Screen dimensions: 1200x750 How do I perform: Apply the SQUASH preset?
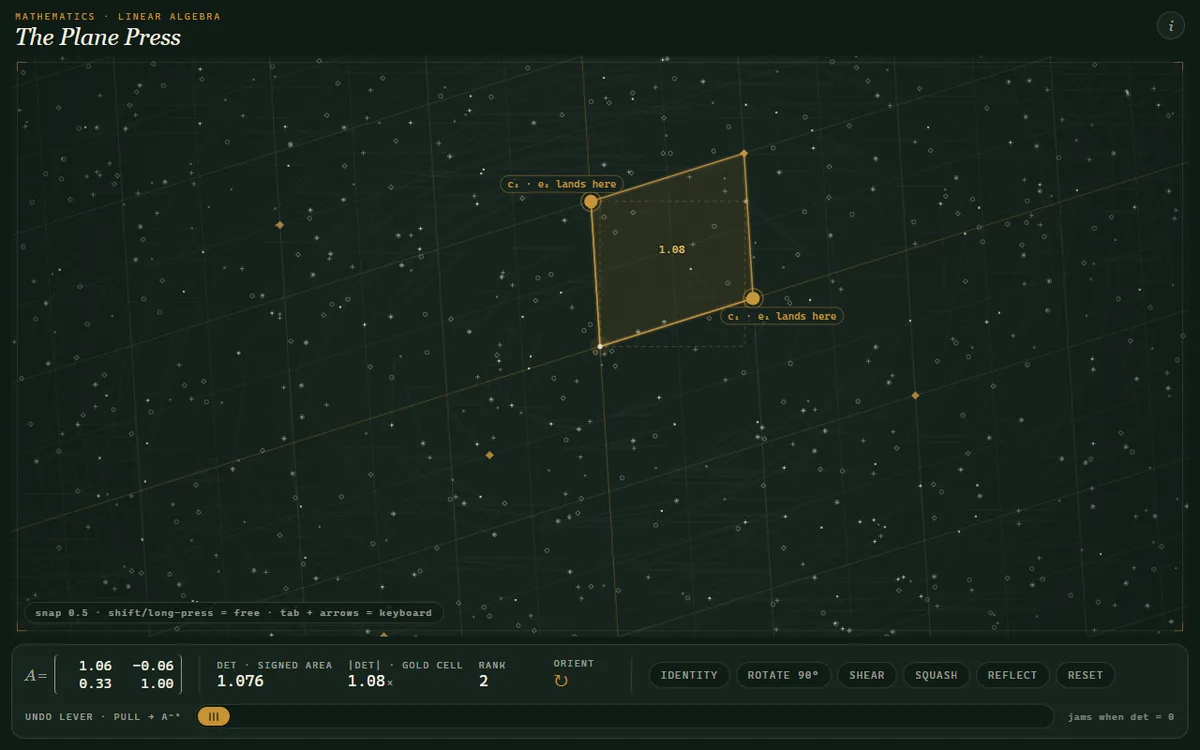point(936,675)
